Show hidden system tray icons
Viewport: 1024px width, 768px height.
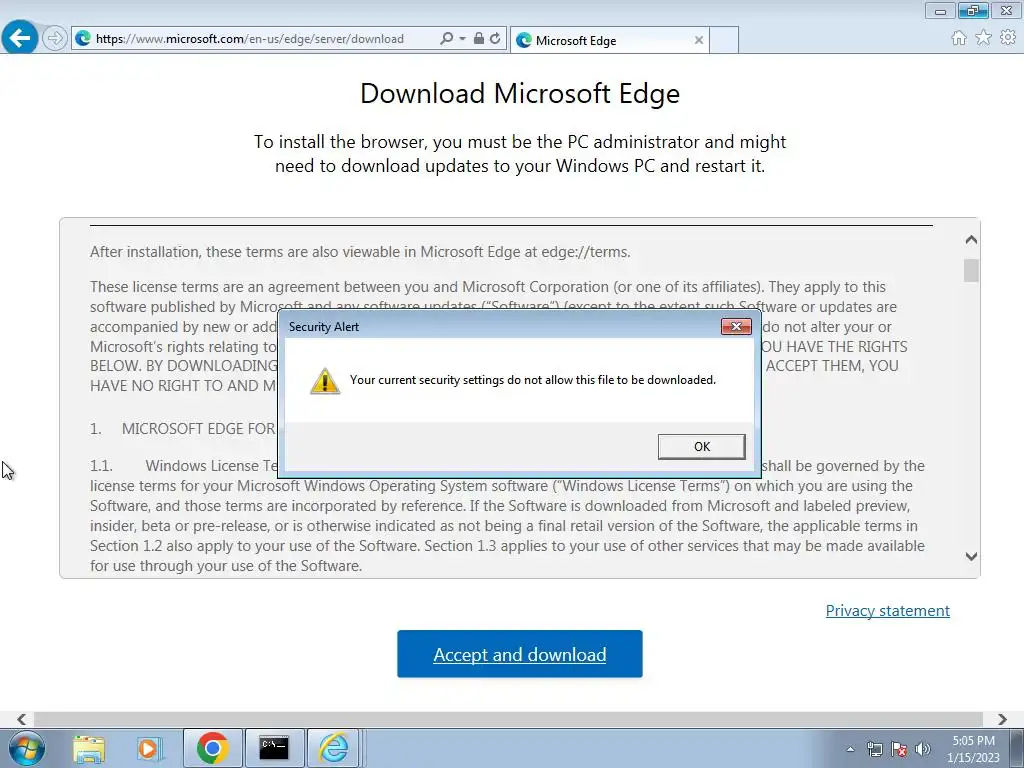point(850,749)
